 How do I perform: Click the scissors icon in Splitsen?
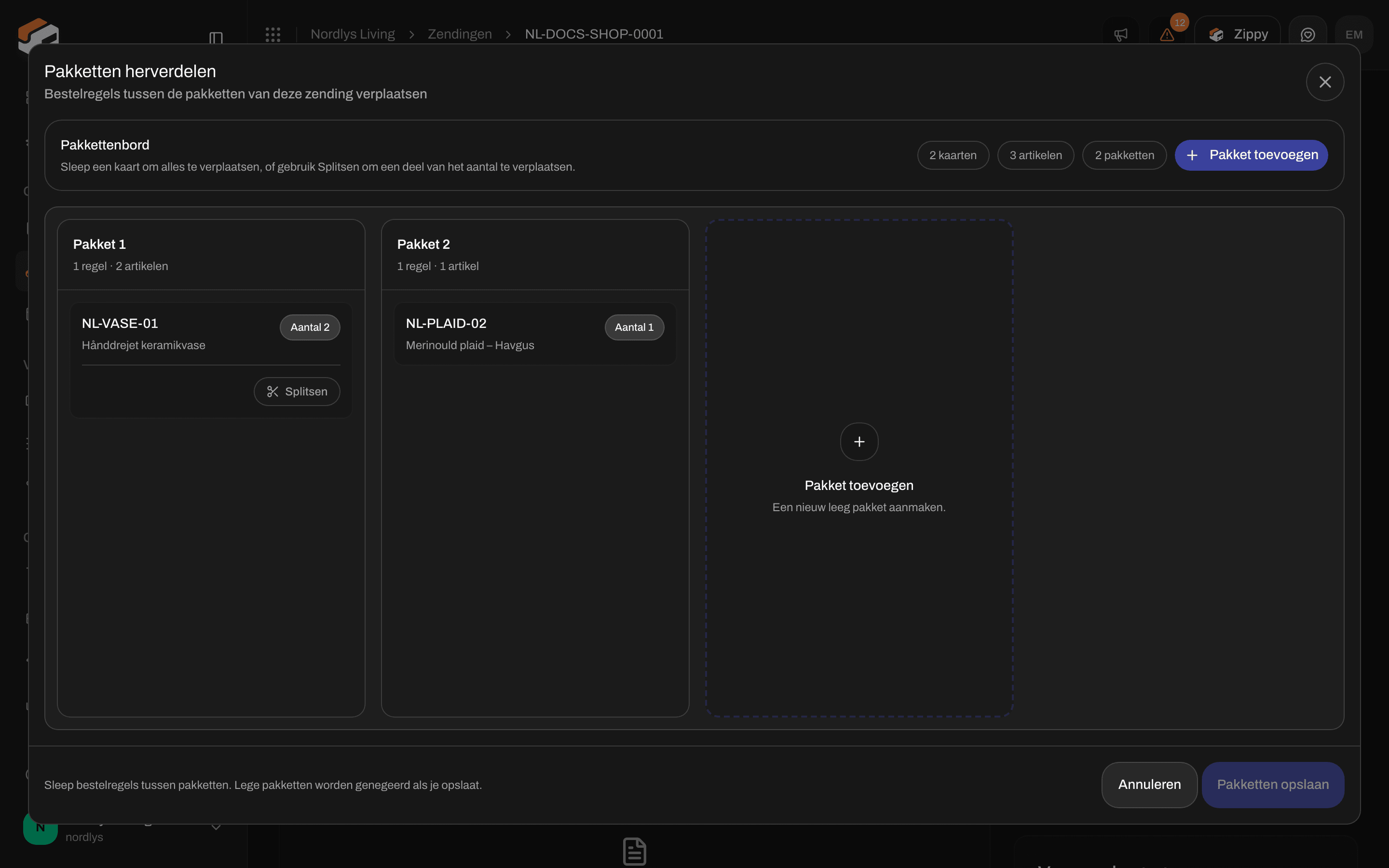click(272, 392)
